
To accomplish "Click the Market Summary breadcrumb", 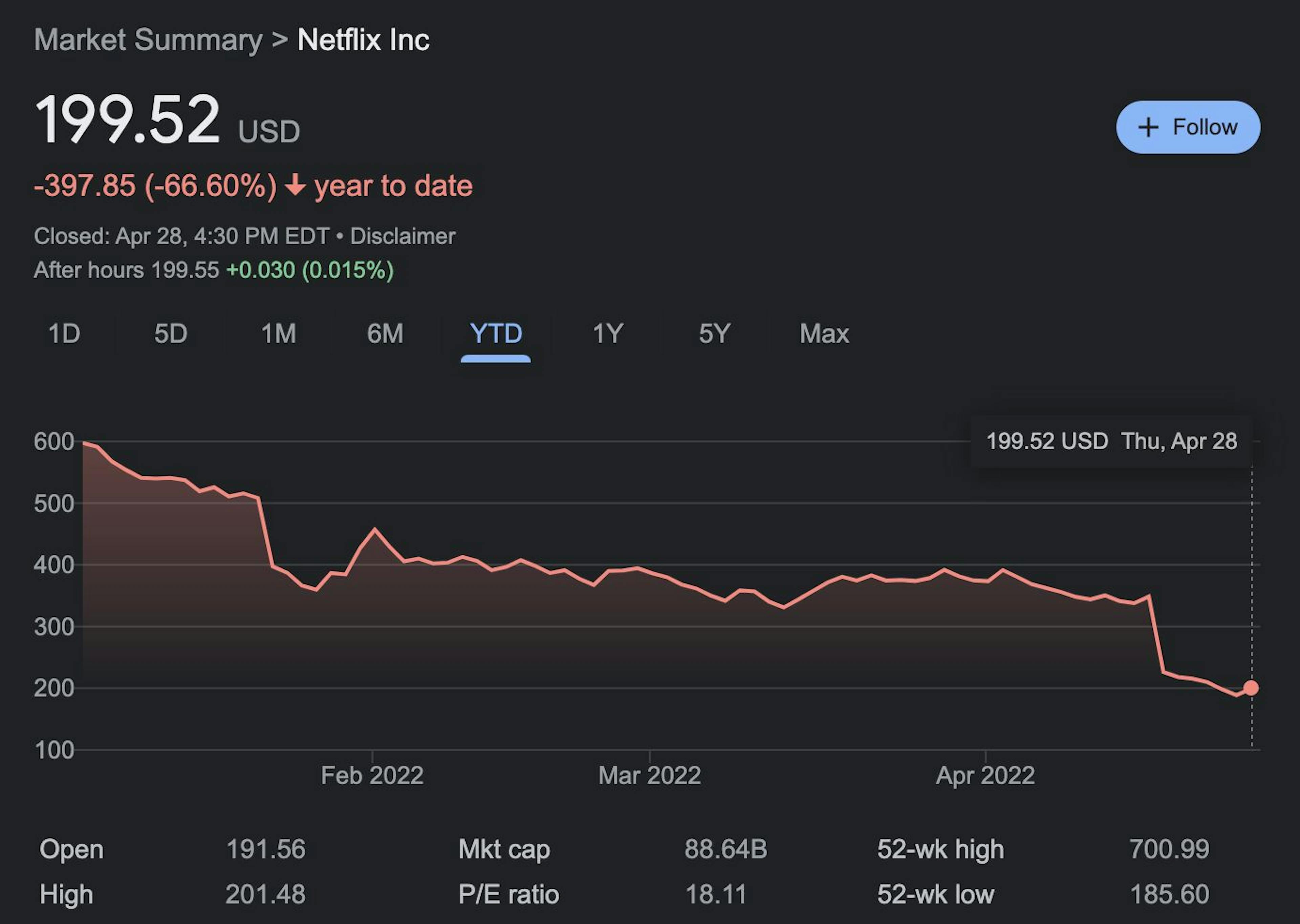I will [148, 40].
